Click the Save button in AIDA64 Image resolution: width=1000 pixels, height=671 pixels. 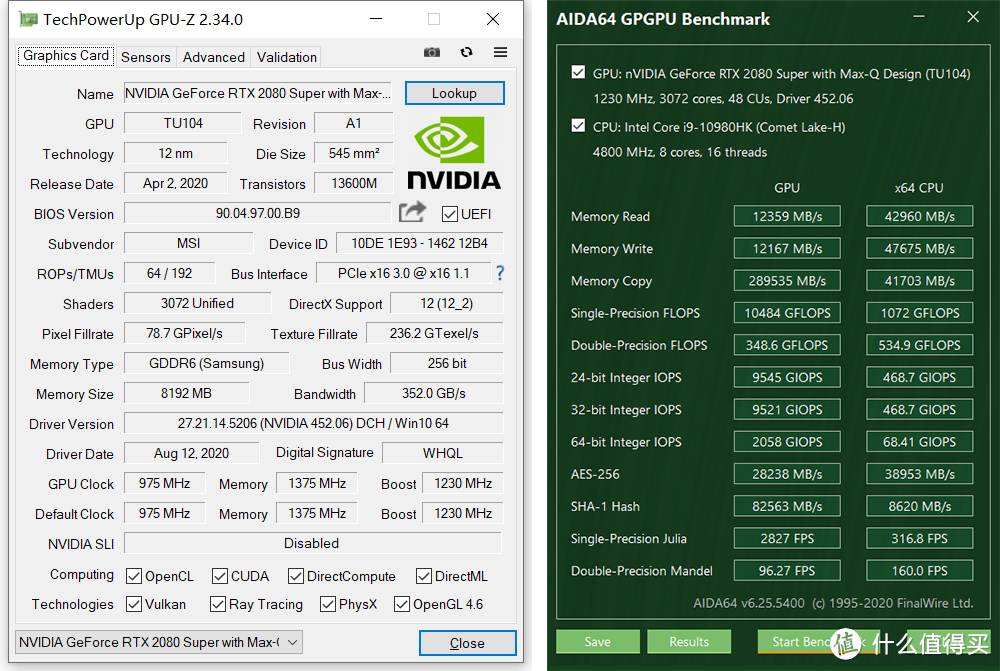pyautogui.click(x=598, y=642)
